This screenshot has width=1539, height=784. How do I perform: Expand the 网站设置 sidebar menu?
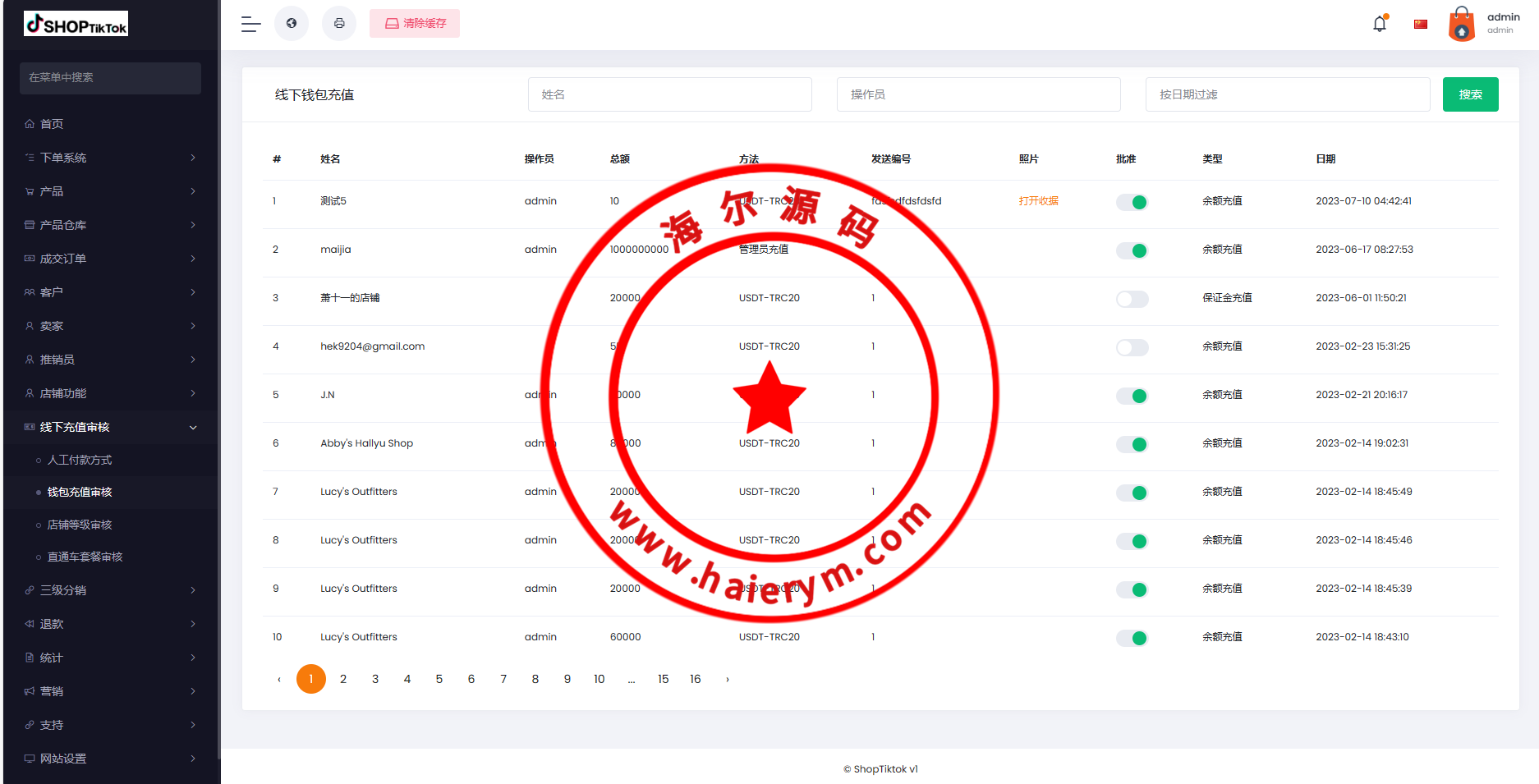click(110, 759)
